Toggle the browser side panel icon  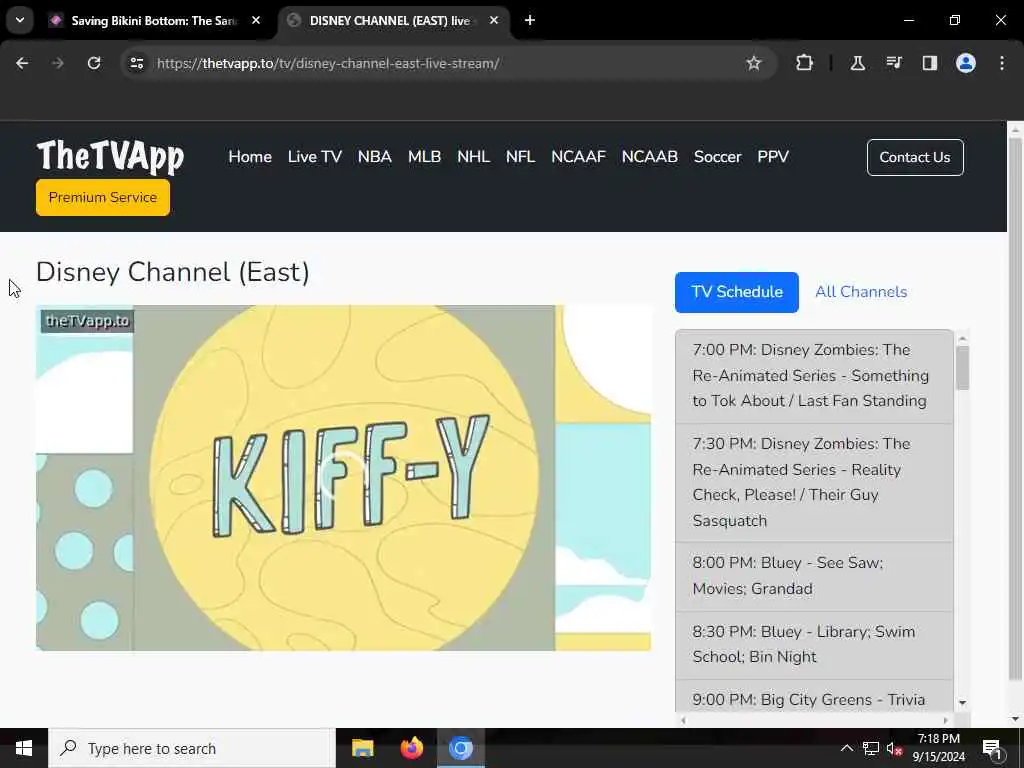pyautogui.click(x=929, y=63)
